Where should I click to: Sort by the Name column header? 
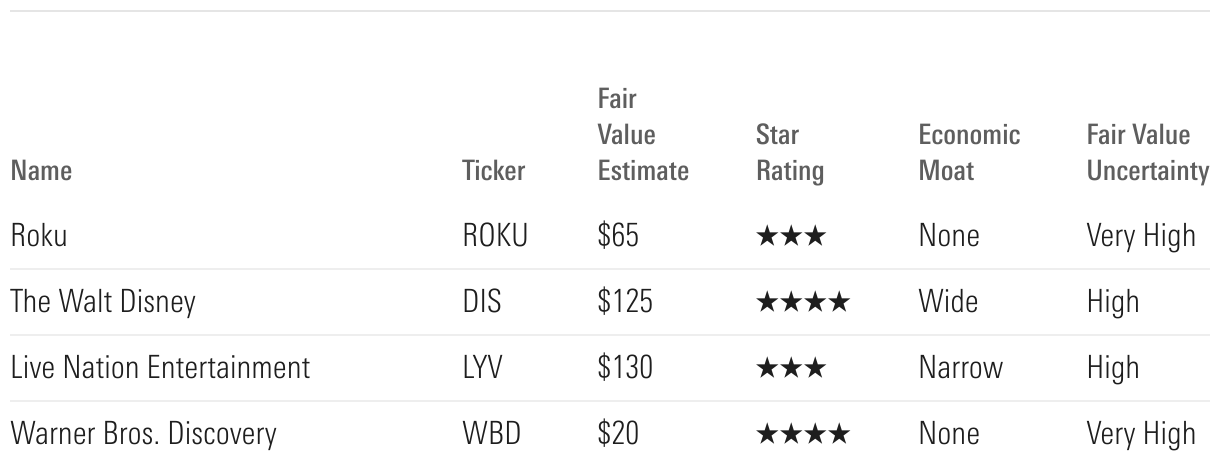click(x=41, y=171)
